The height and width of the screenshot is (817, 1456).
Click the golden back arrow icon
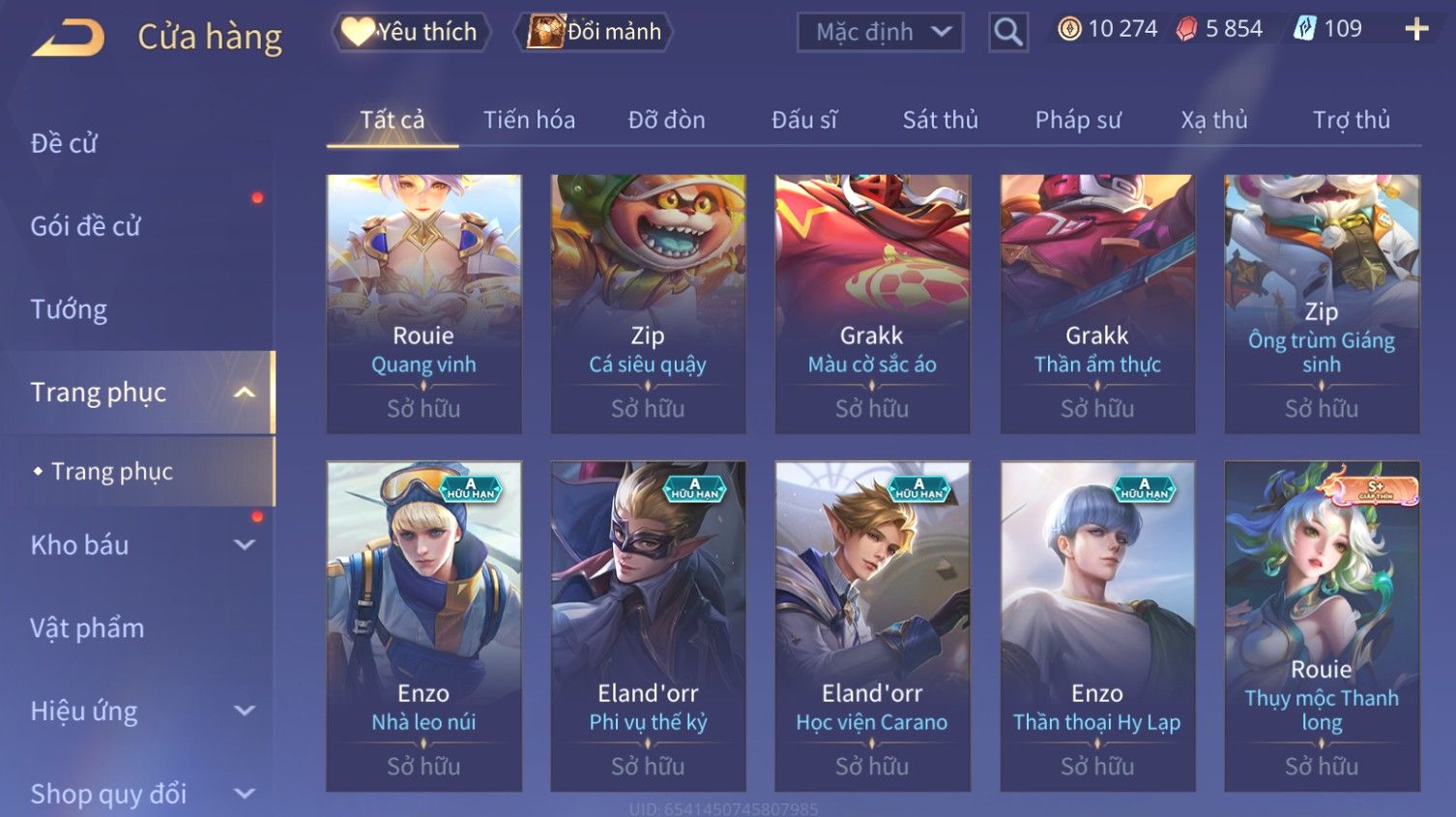pyautogui.click(x=68, y=38)
